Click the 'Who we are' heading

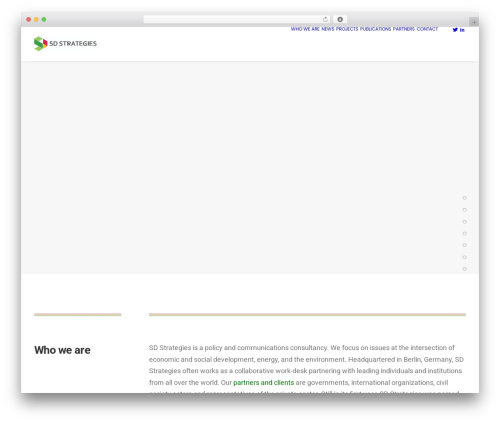click(62, 350)
